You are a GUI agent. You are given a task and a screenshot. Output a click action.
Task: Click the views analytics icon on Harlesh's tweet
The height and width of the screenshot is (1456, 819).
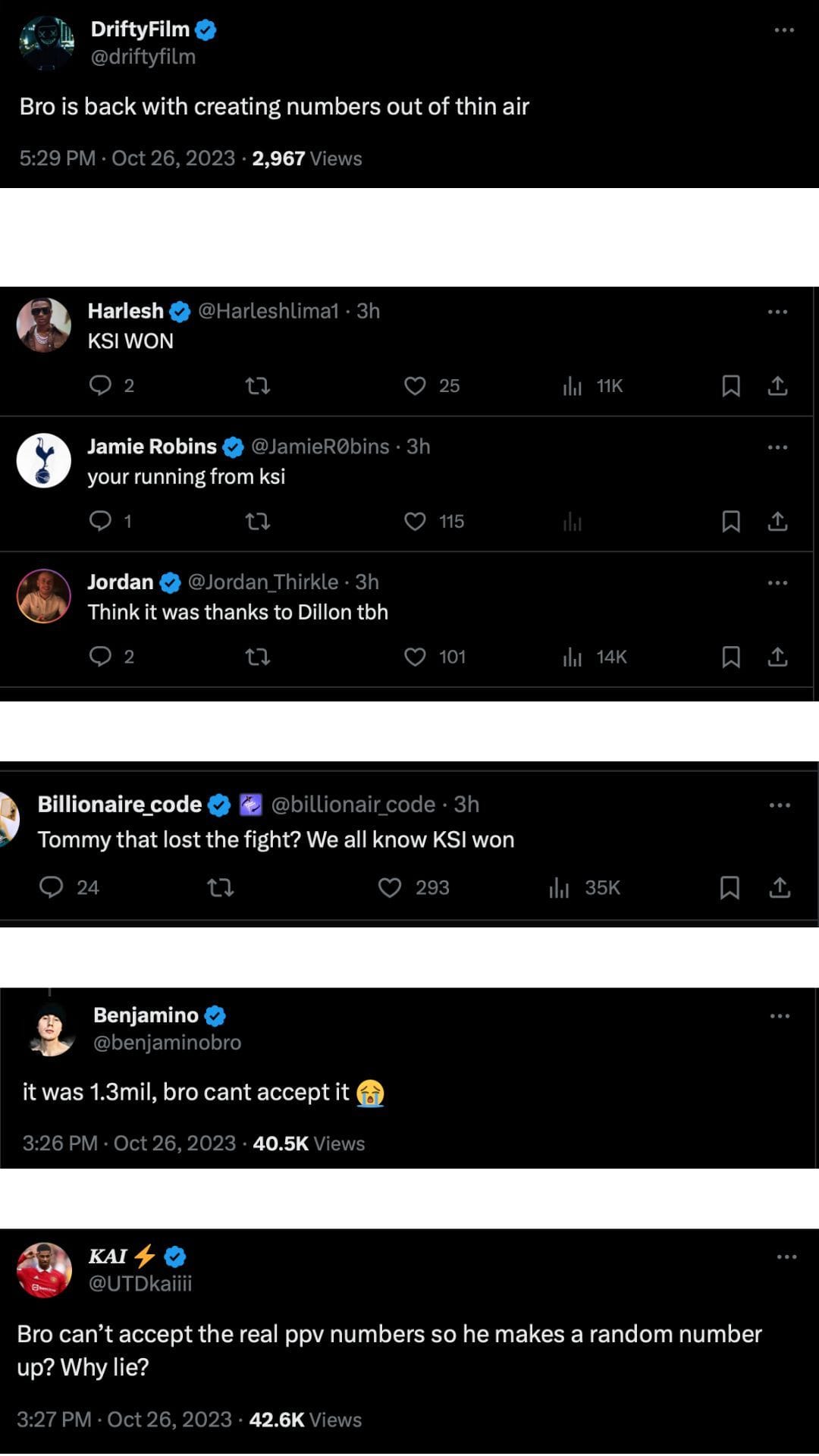(574, 386)
